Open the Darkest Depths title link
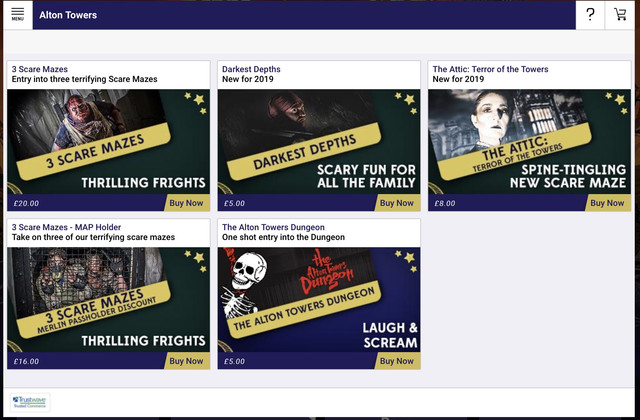This screenshot has width=640, height=420. point(251,69)
